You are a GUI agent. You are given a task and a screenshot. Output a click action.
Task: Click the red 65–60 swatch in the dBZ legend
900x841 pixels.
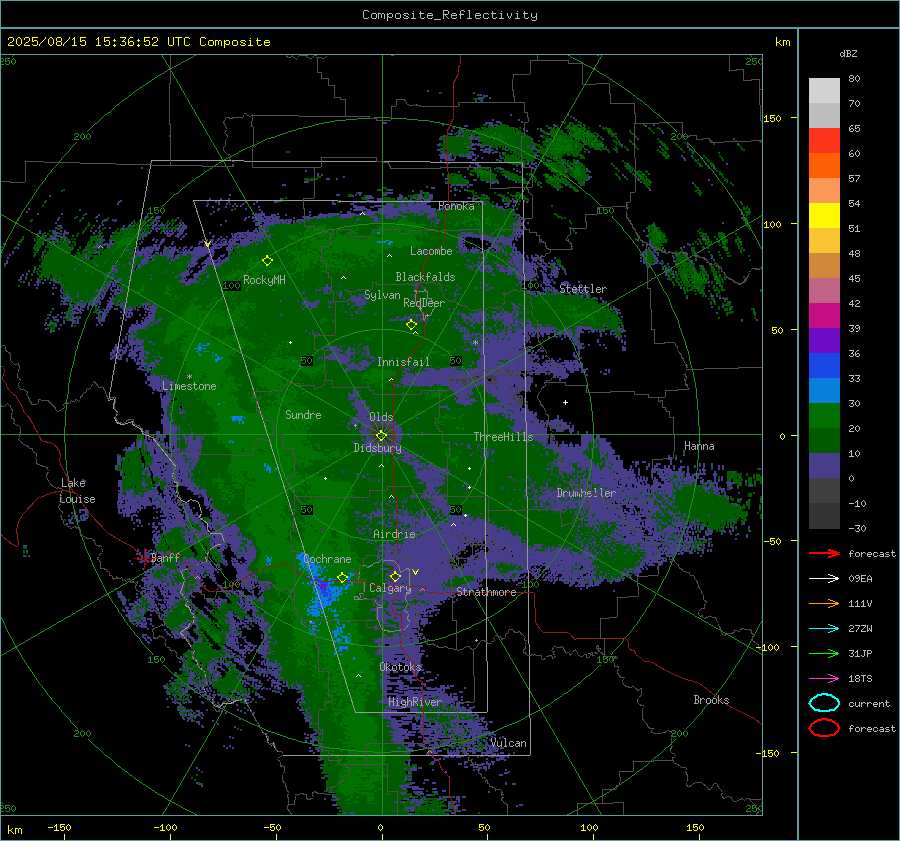(824, 141)
